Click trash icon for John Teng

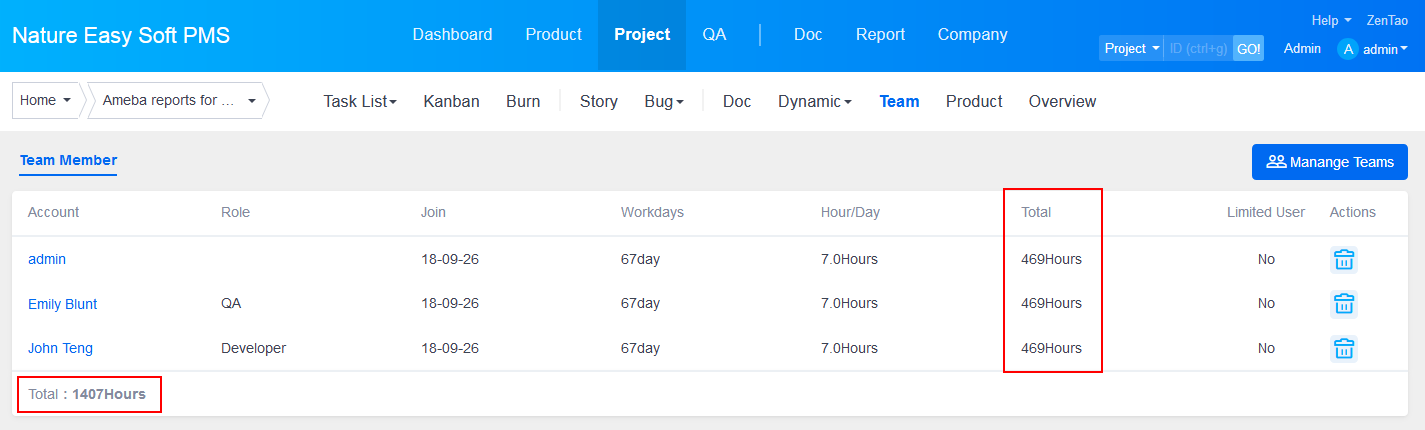tap(1344, 348)
